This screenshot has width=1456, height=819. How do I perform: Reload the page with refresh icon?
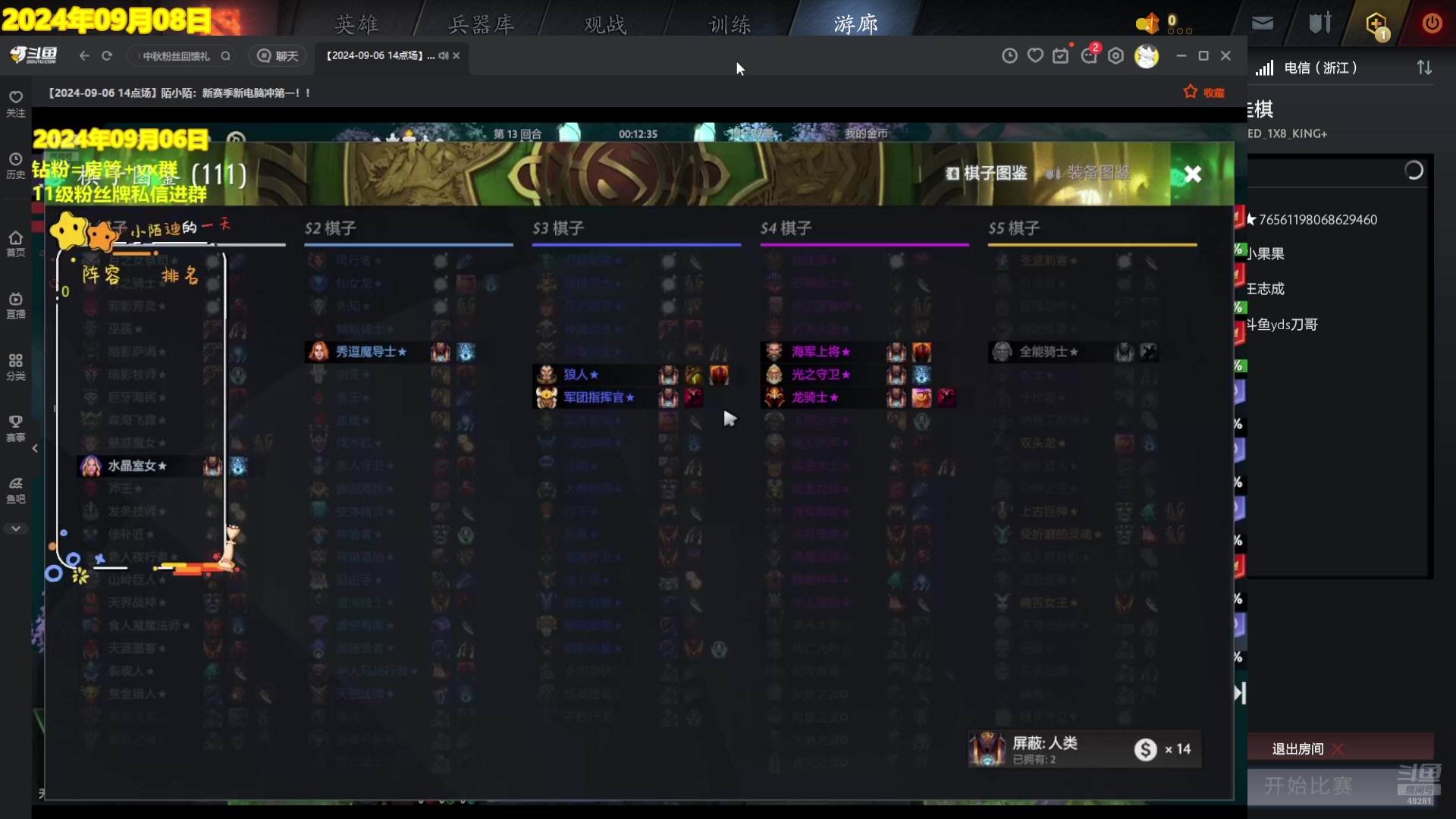point(107,55)
